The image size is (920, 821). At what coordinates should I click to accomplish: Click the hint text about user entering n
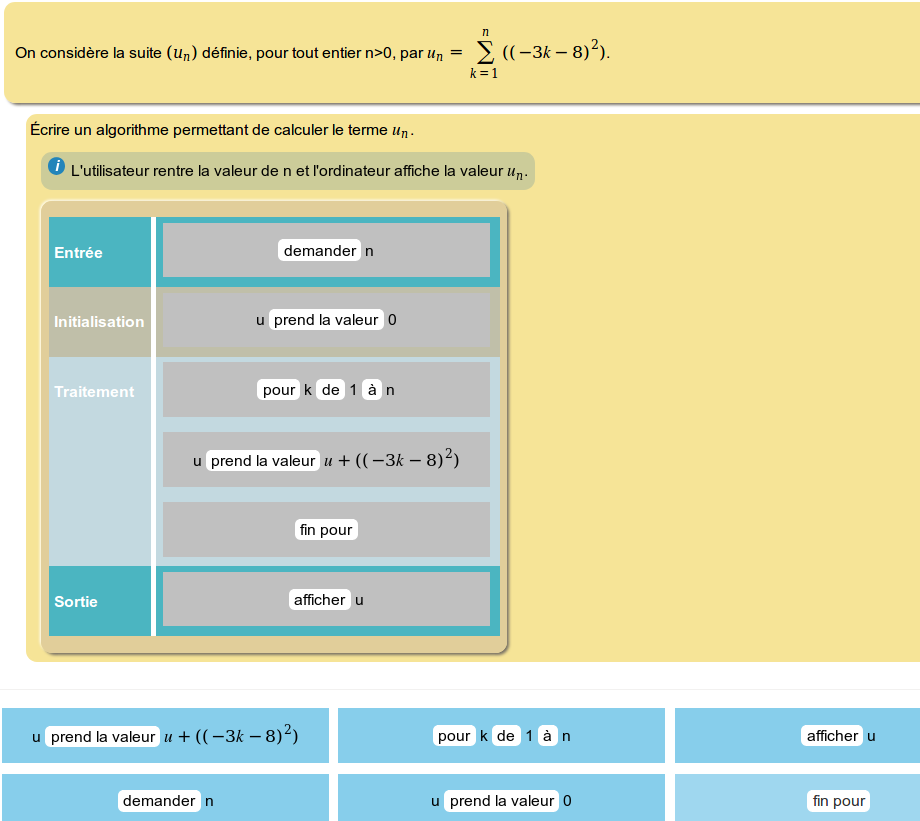coord(298,171)
